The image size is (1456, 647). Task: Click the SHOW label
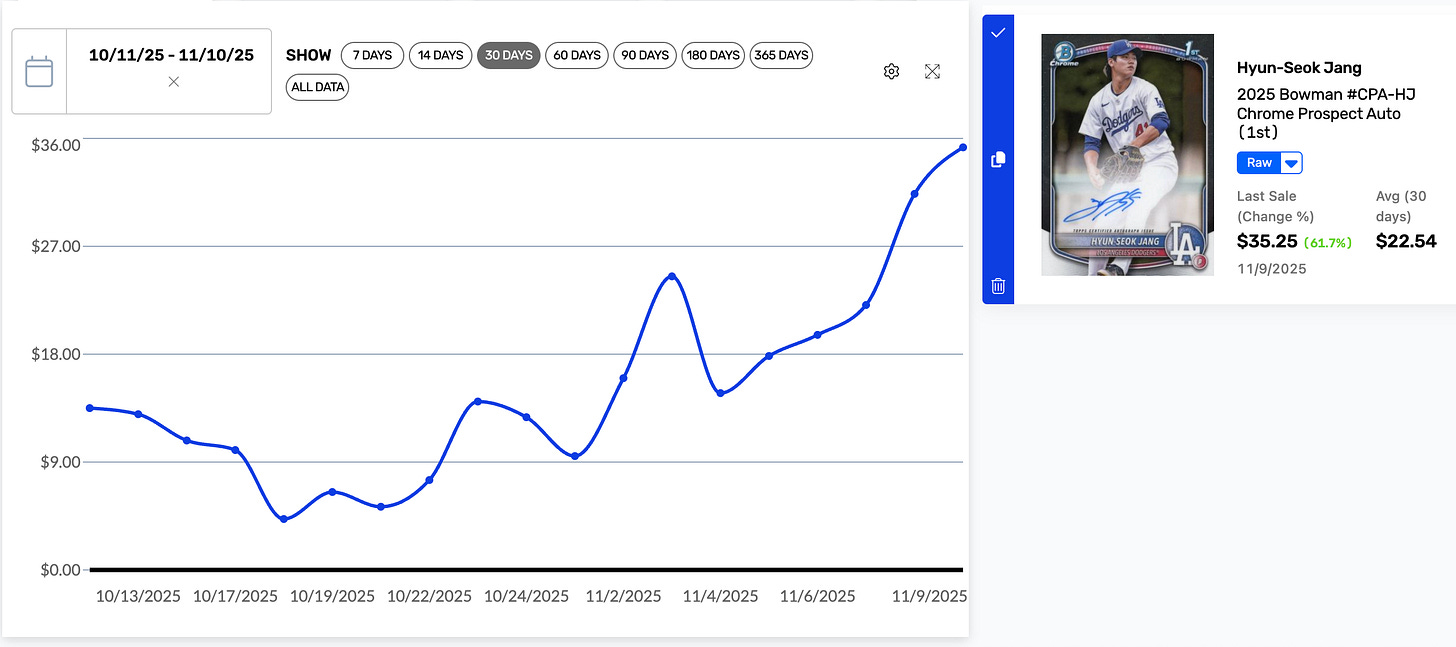click(308, 55)
